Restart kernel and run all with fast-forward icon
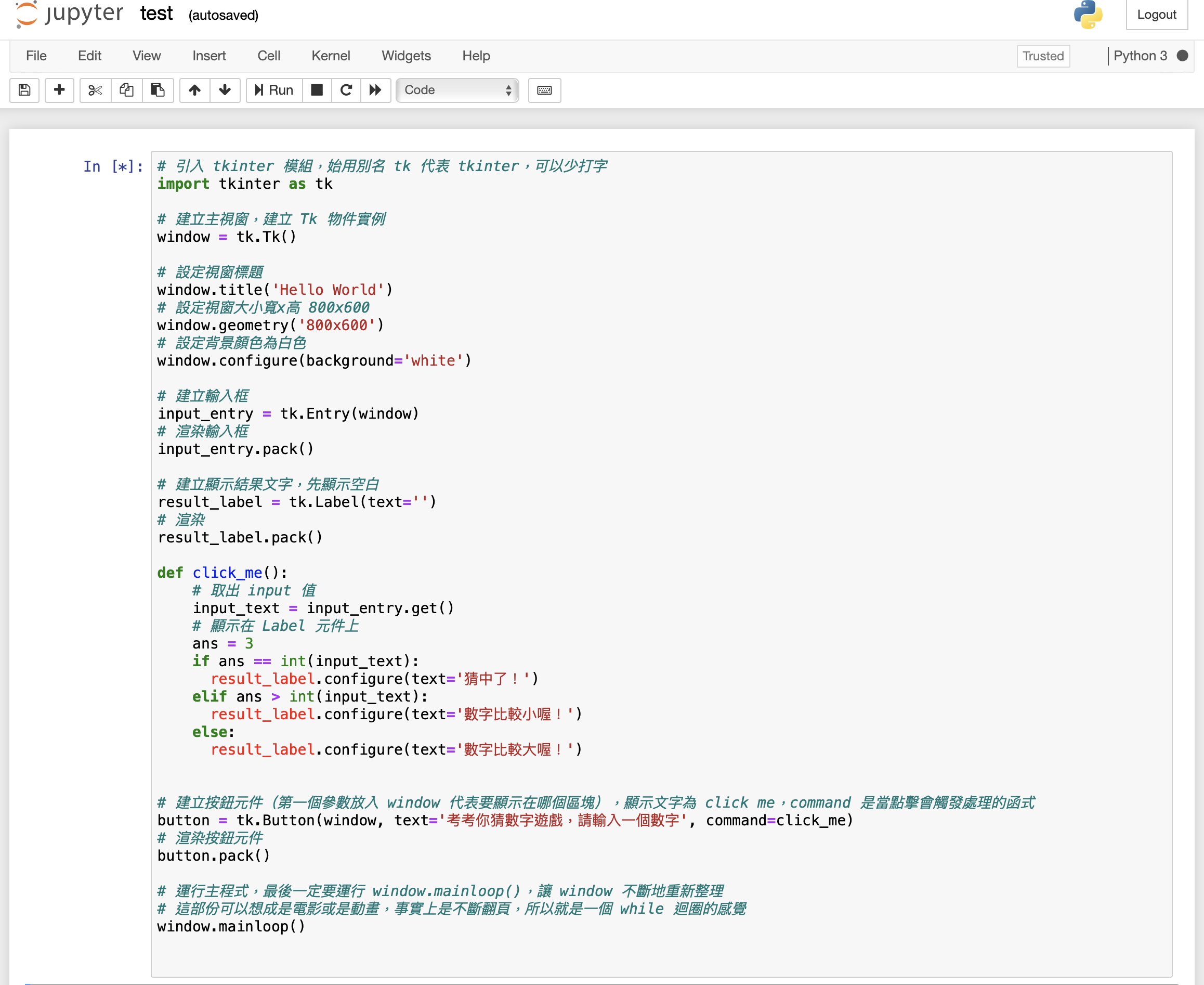Viewport: 1204px width, 985px height. 375,90
